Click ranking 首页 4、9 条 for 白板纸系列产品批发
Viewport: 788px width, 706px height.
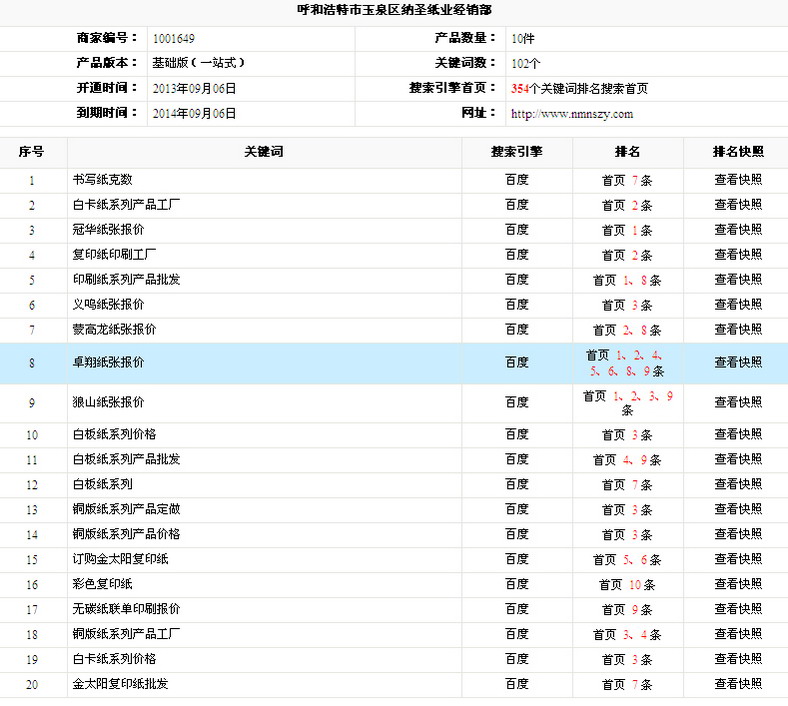tap(627, 459)
